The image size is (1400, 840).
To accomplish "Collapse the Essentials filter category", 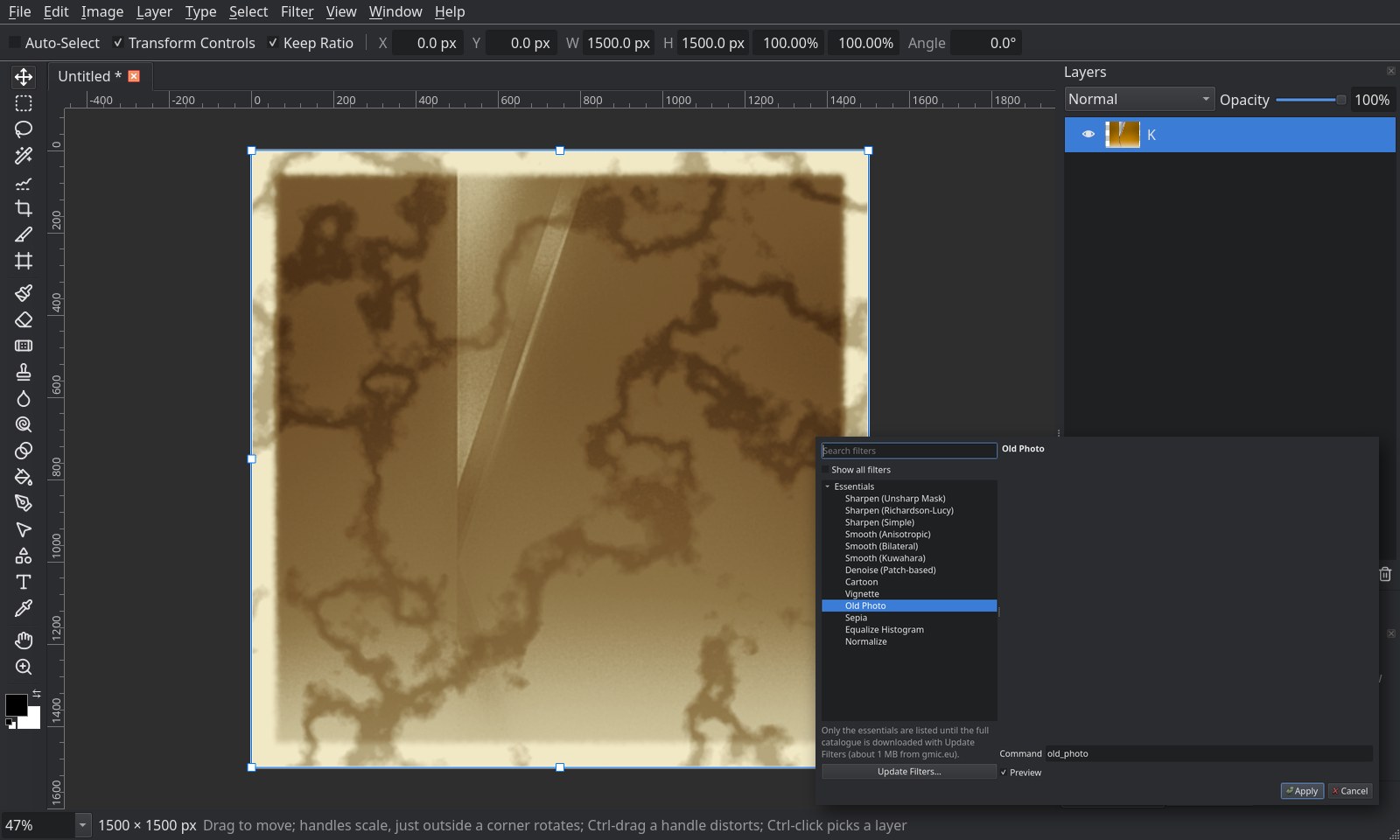I will click(828, 486).
